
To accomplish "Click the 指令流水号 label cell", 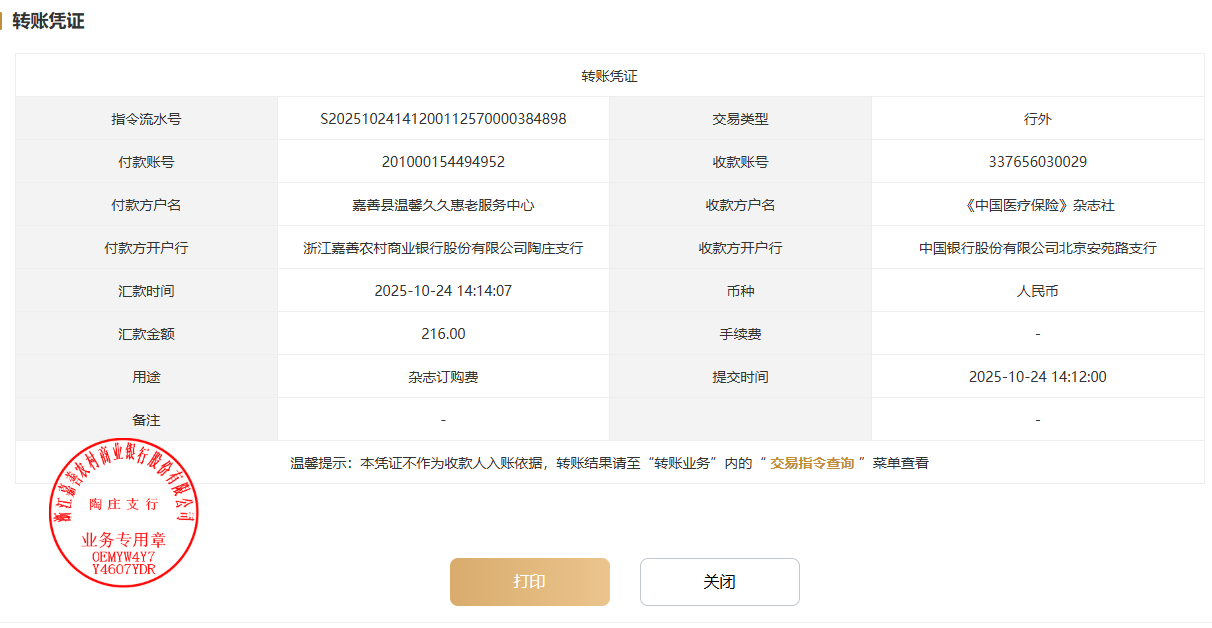I will (x=146, y=119).
